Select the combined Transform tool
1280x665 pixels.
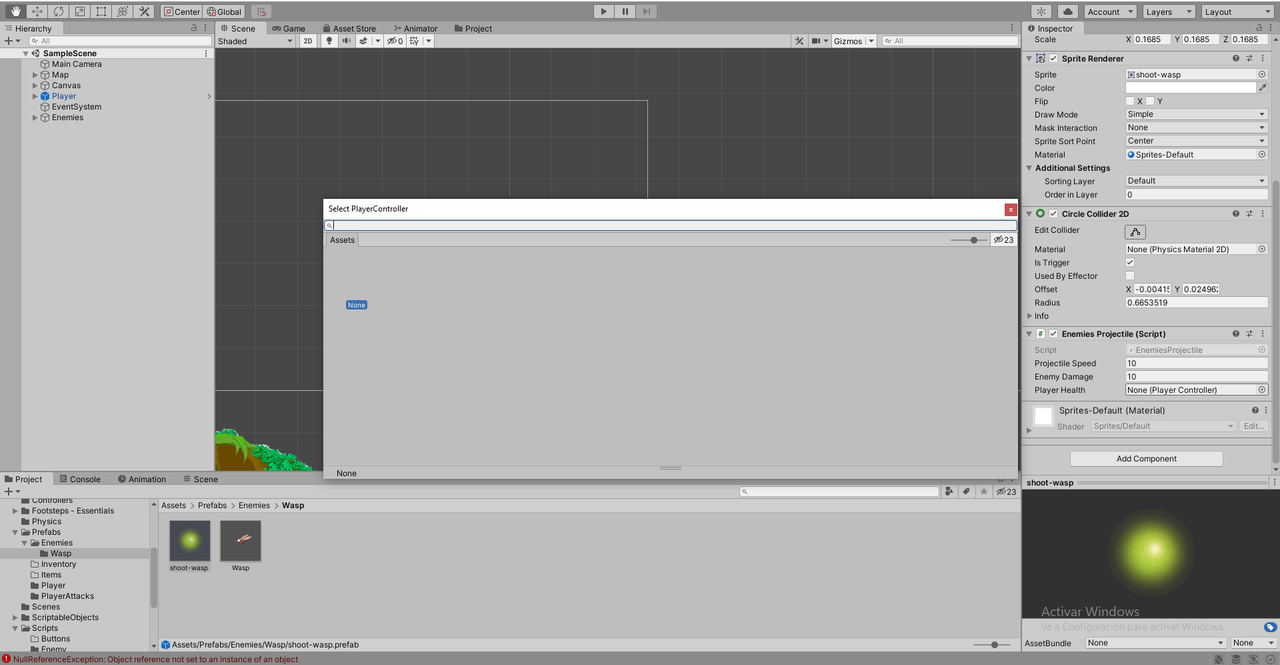coord(123,11)
